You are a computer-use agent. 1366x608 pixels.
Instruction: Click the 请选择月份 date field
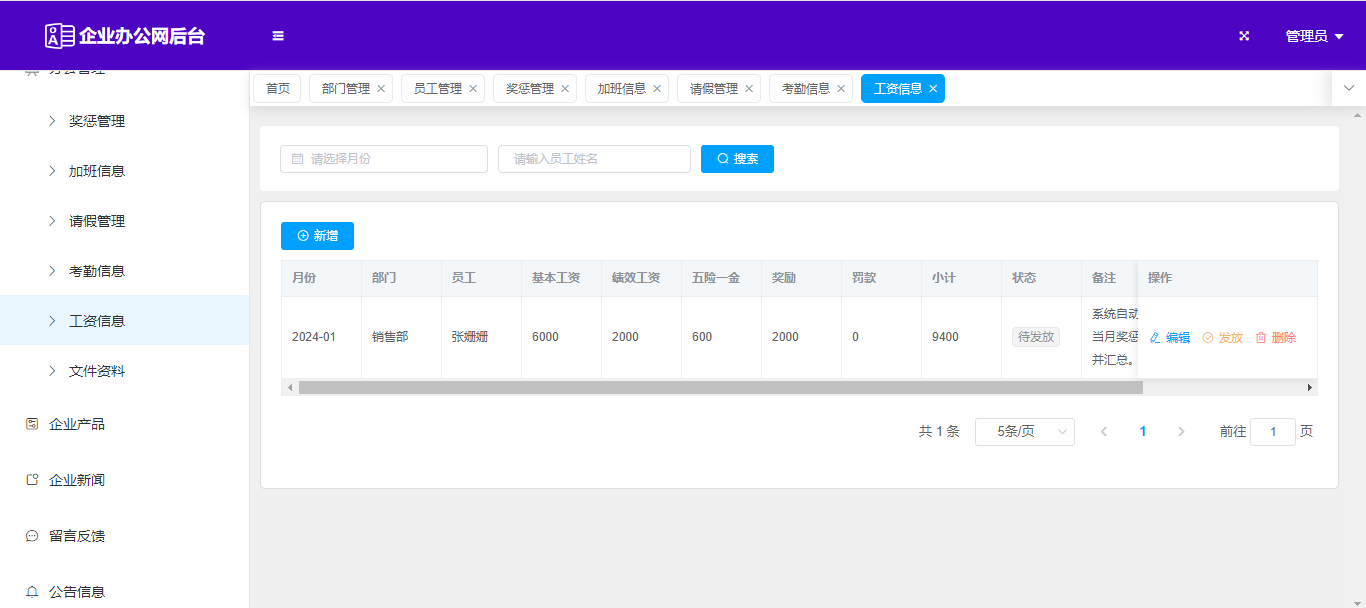pyautogui.click(x=384, y=159)
